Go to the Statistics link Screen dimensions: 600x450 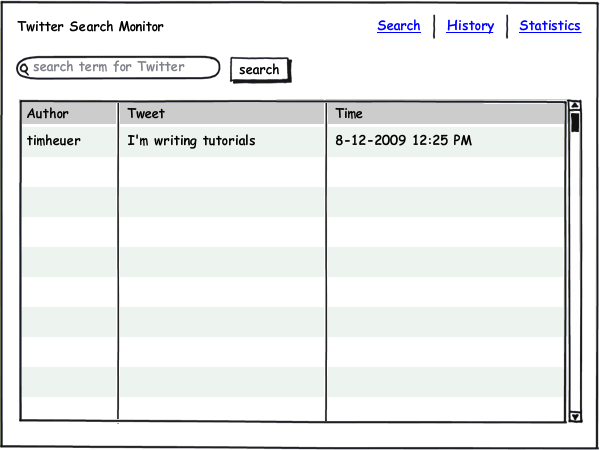550,26
